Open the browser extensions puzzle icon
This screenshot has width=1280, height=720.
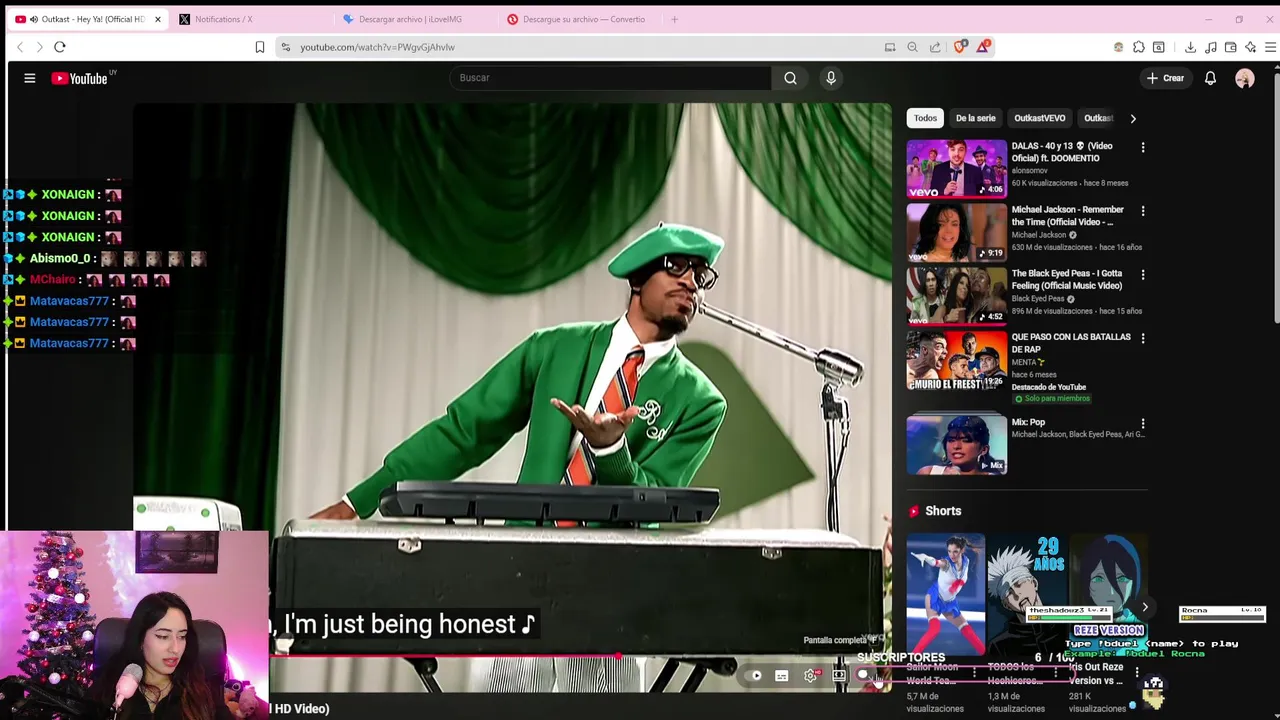pyautogui.click(x=1139, y=47)
